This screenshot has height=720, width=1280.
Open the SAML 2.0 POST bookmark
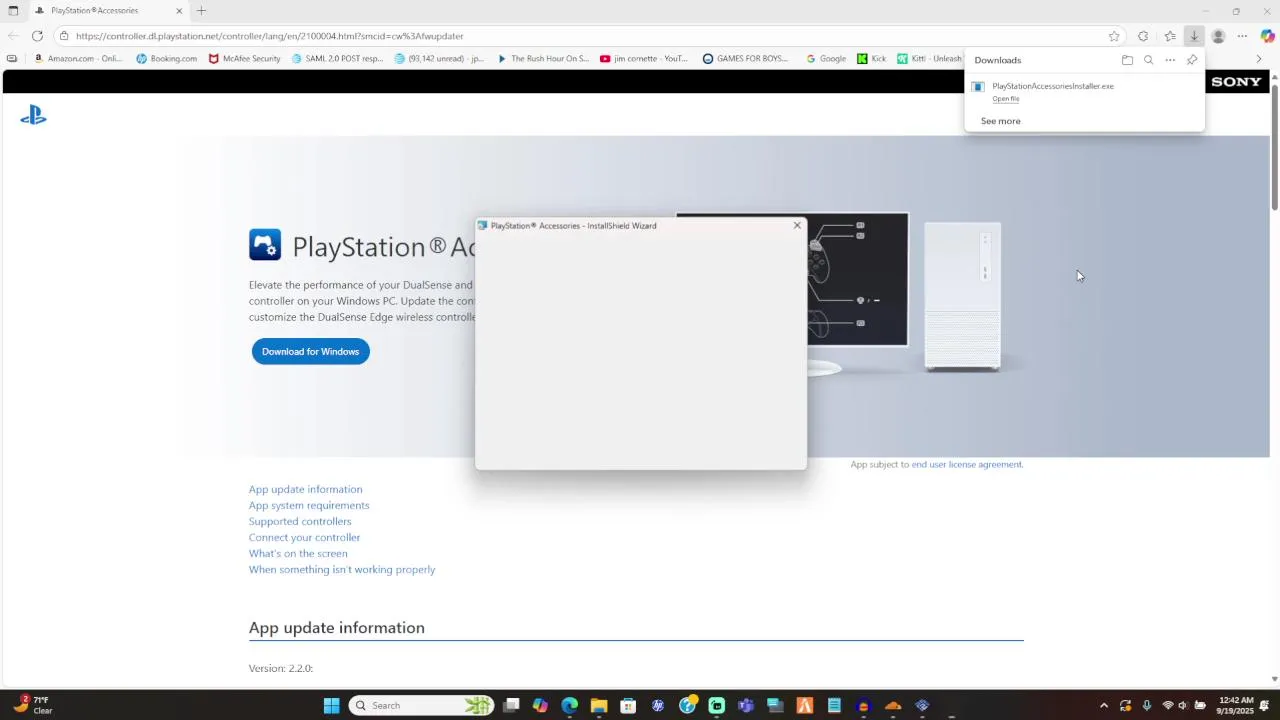pyautogui.click(x=337, y=59)
